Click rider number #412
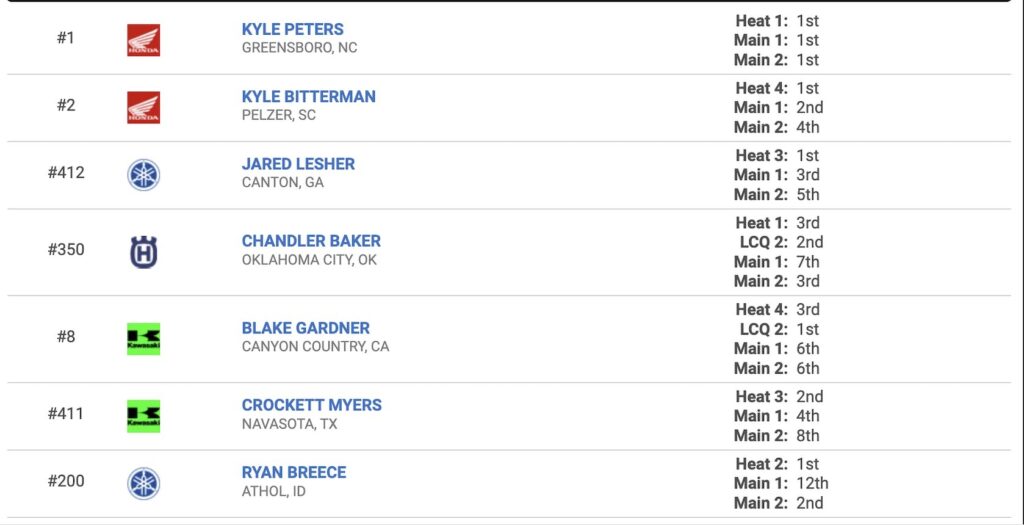 coord(66,173)
